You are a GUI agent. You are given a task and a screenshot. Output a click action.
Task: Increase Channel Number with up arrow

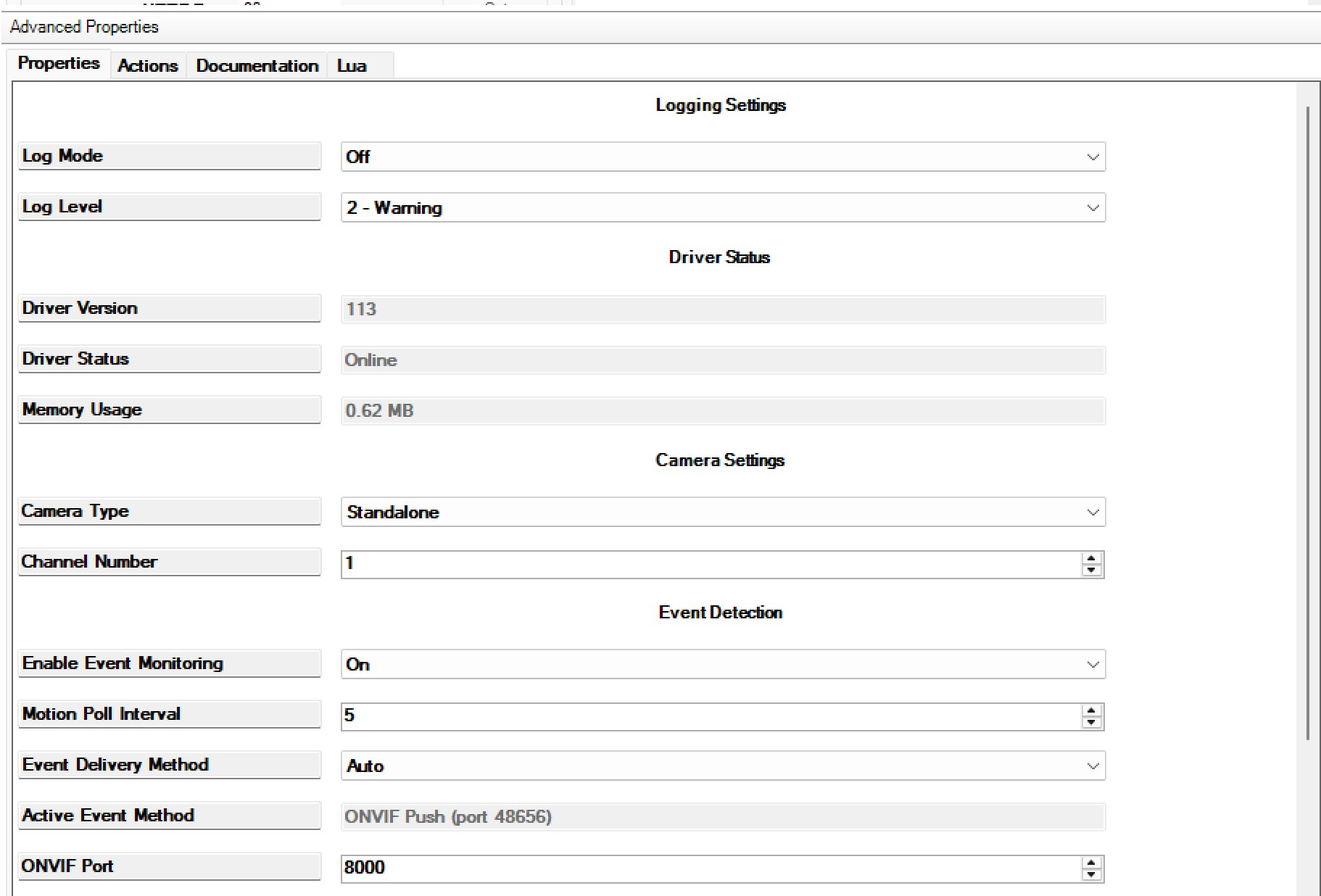pyautogui.click(x=1091, y=558)
